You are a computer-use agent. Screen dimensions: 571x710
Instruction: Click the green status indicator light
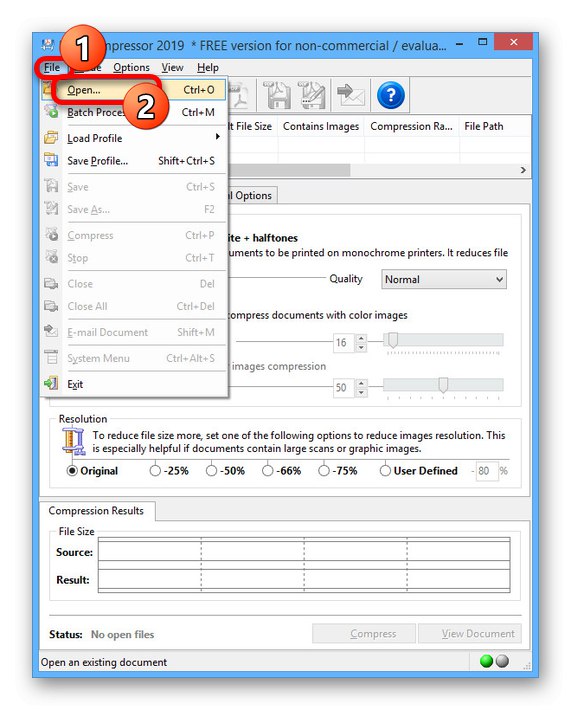point(486,661)
